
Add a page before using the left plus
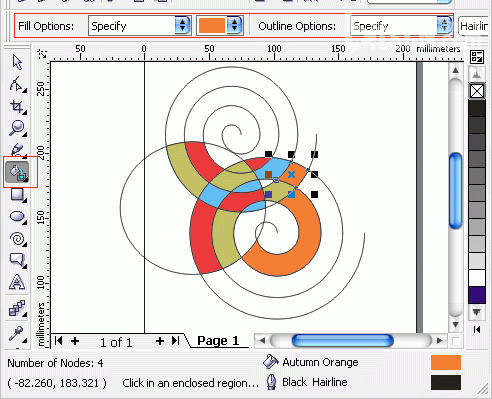[x=75, y=341]
